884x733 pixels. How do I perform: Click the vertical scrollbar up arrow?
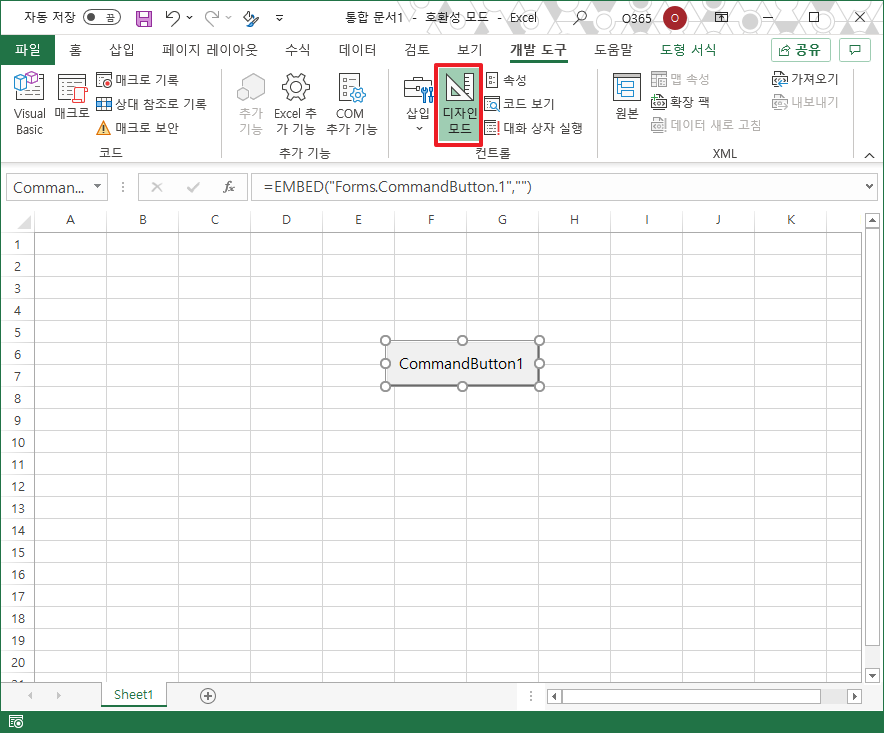coord(872,221)
